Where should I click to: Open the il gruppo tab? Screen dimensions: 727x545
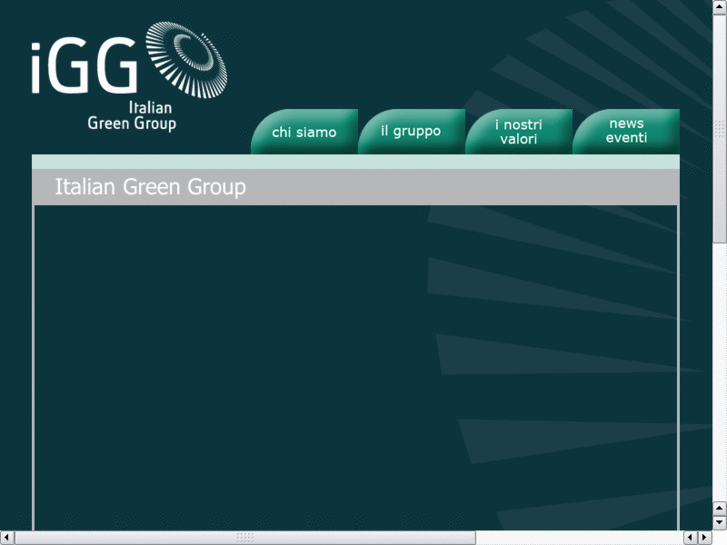412,132
